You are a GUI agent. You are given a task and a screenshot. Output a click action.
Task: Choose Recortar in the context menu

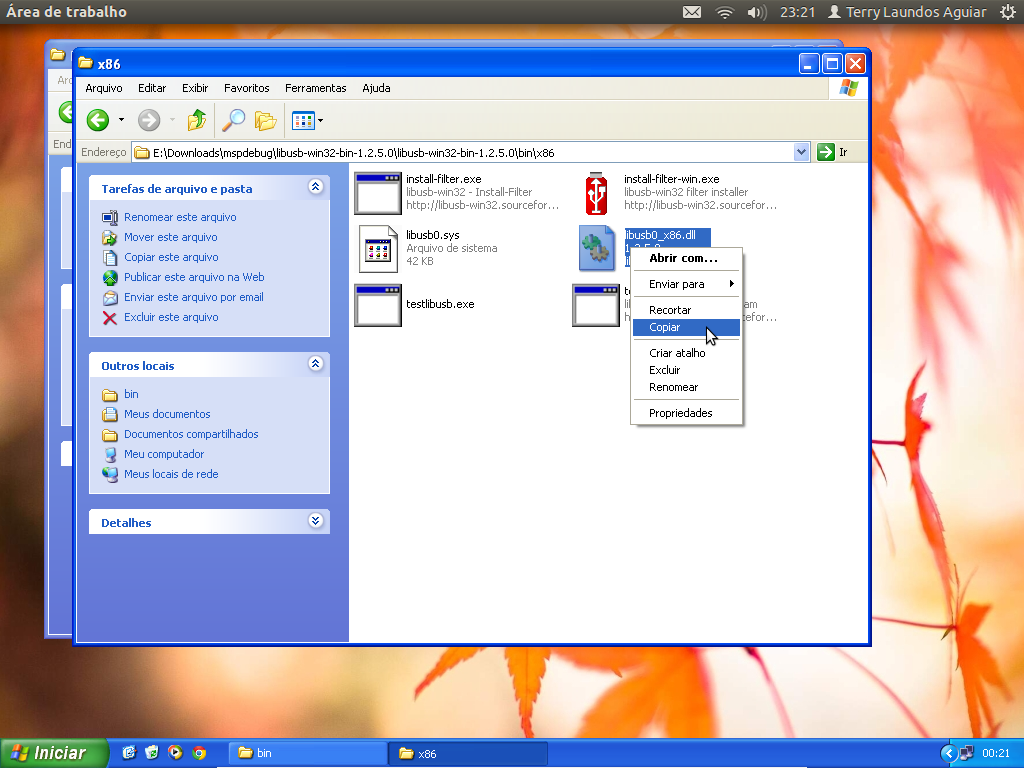coord(686,310)
